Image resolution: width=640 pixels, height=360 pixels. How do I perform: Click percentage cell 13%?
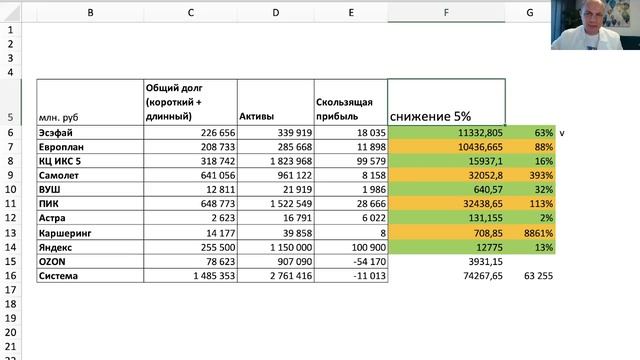click(x=530, y=247)
